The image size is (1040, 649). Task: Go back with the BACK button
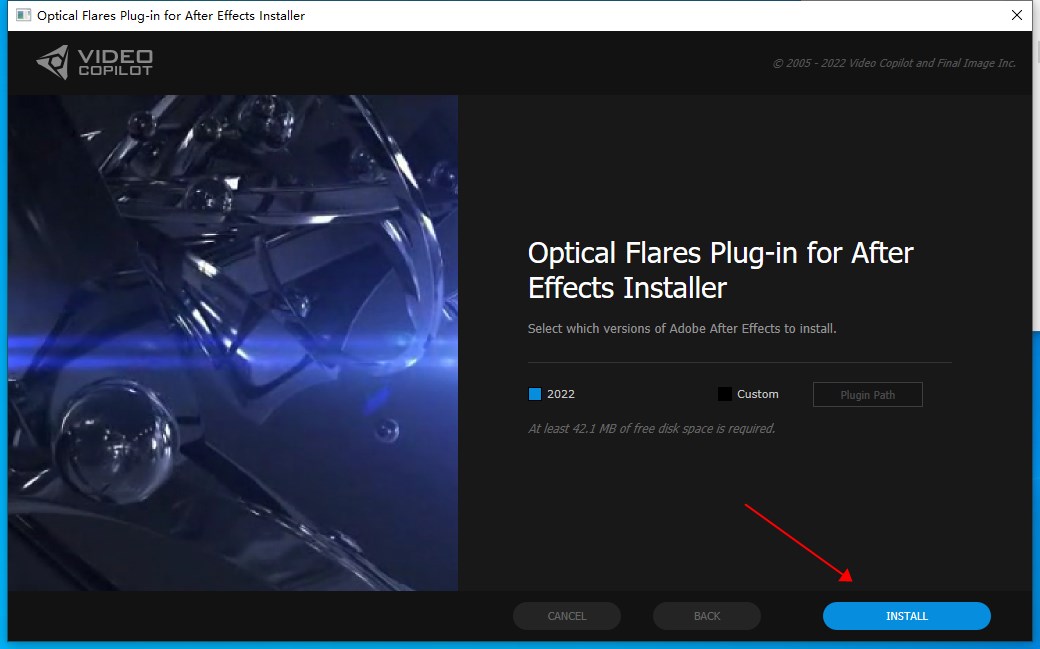(706, 616)
